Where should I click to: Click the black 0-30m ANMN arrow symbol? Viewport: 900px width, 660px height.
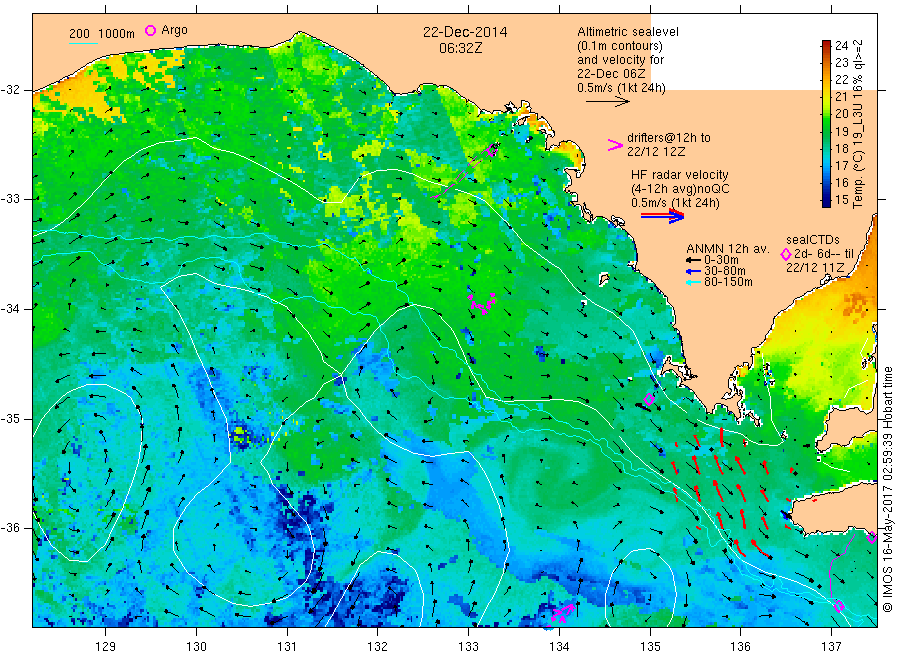[693, 260]
